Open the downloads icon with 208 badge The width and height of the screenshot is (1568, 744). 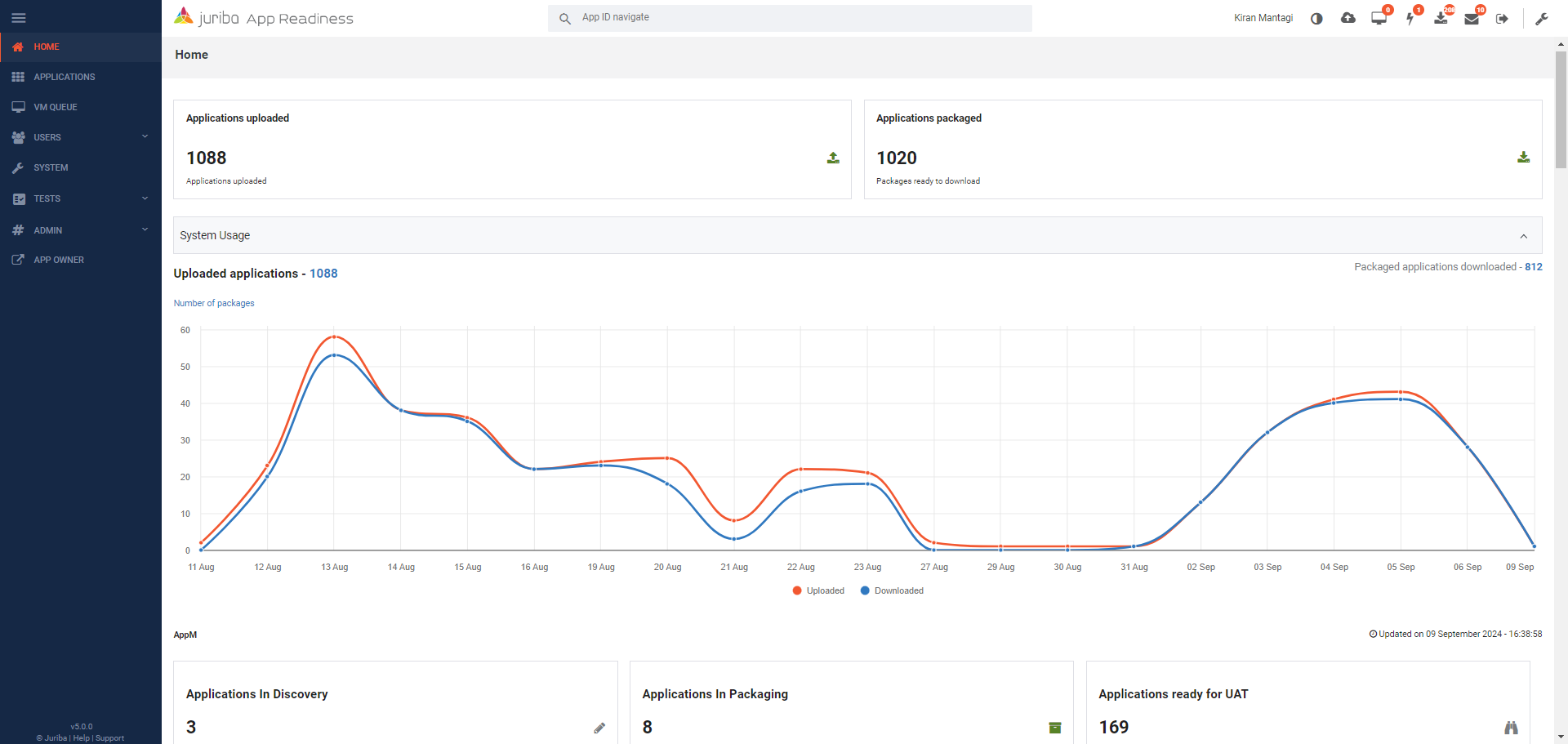pos(1441,19)
